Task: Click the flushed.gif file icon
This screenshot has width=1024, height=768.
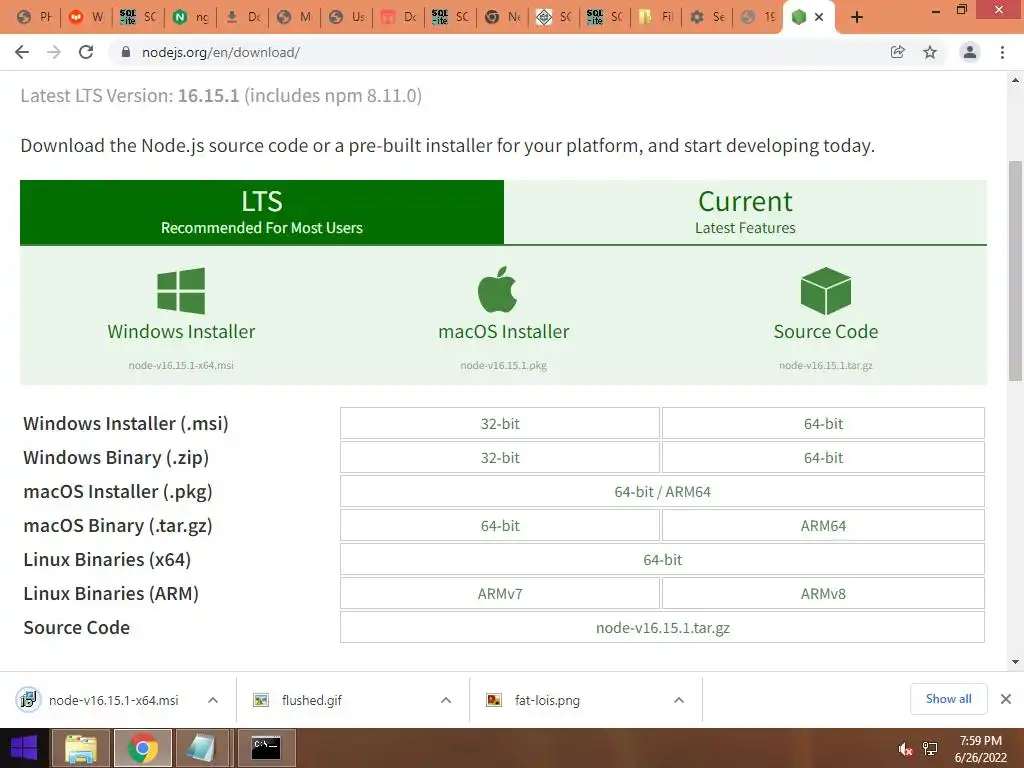Action: click(261, 700)
